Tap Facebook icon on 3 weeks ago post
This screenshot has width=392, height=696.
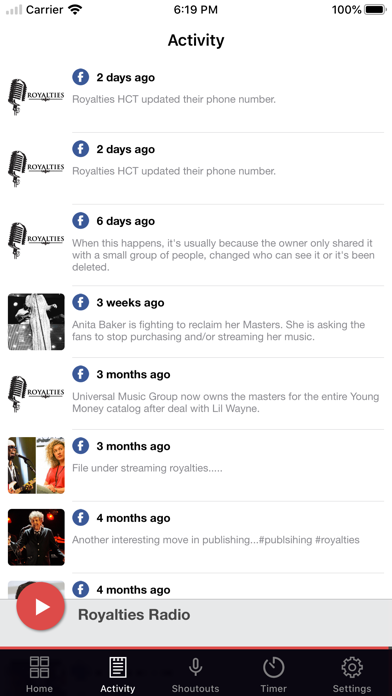click(81, 302)
